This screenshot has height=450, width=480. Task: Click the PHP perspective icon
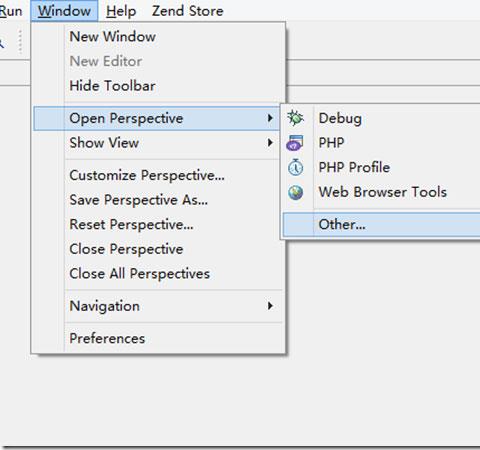pyautogui.click(x=295, y=143)
